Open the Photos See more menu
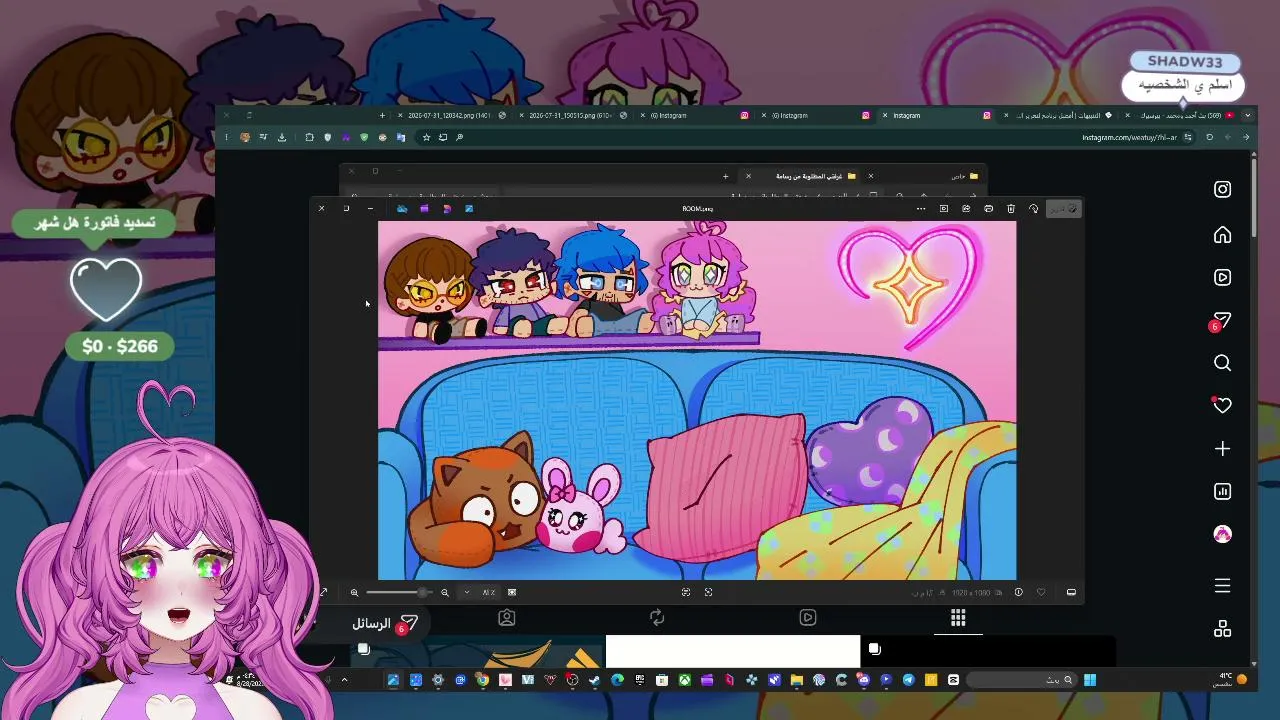This screenshot has width=1280, height=720. pyautogui.click(x=921, y=209)
